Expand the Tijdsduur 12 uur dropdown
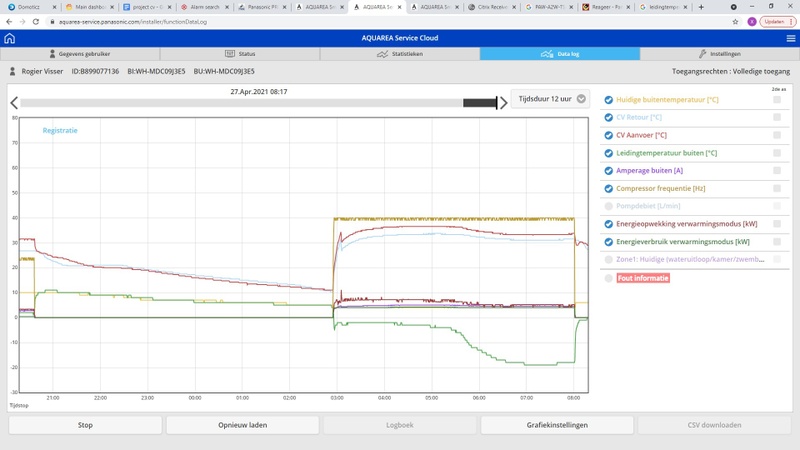The width and height of the screenshot is (800, 450). click(x=551, y=98)
